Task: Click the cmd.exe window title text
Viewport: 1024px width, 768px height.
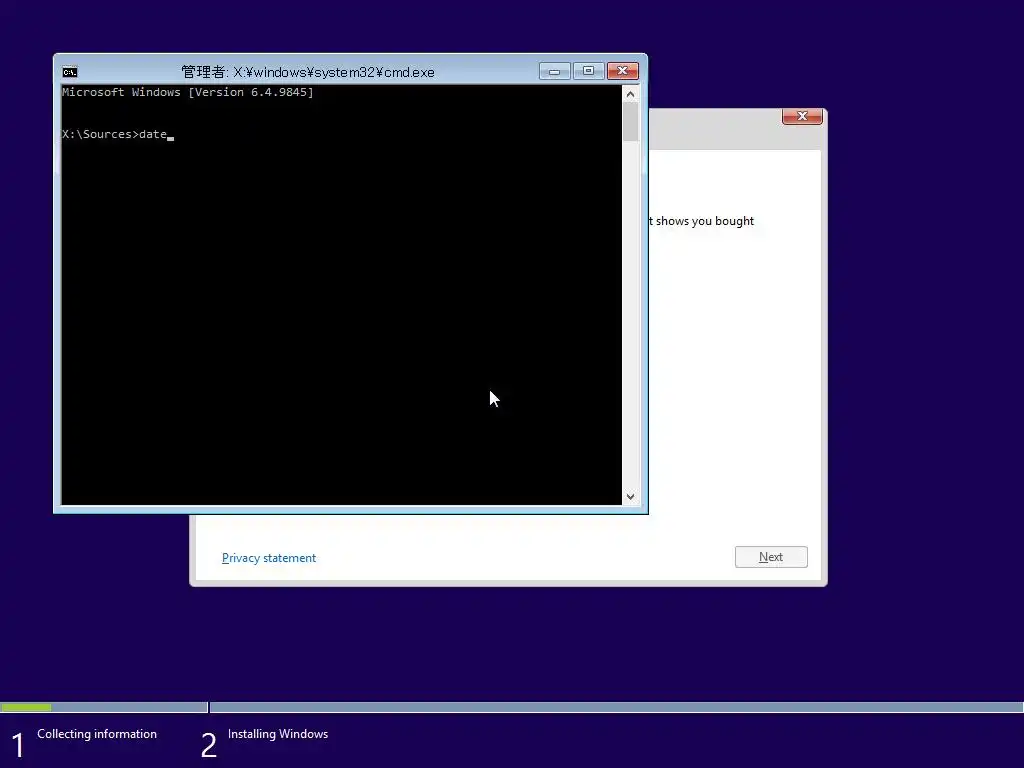Action: pyautogui.click(x=308, y=72)
